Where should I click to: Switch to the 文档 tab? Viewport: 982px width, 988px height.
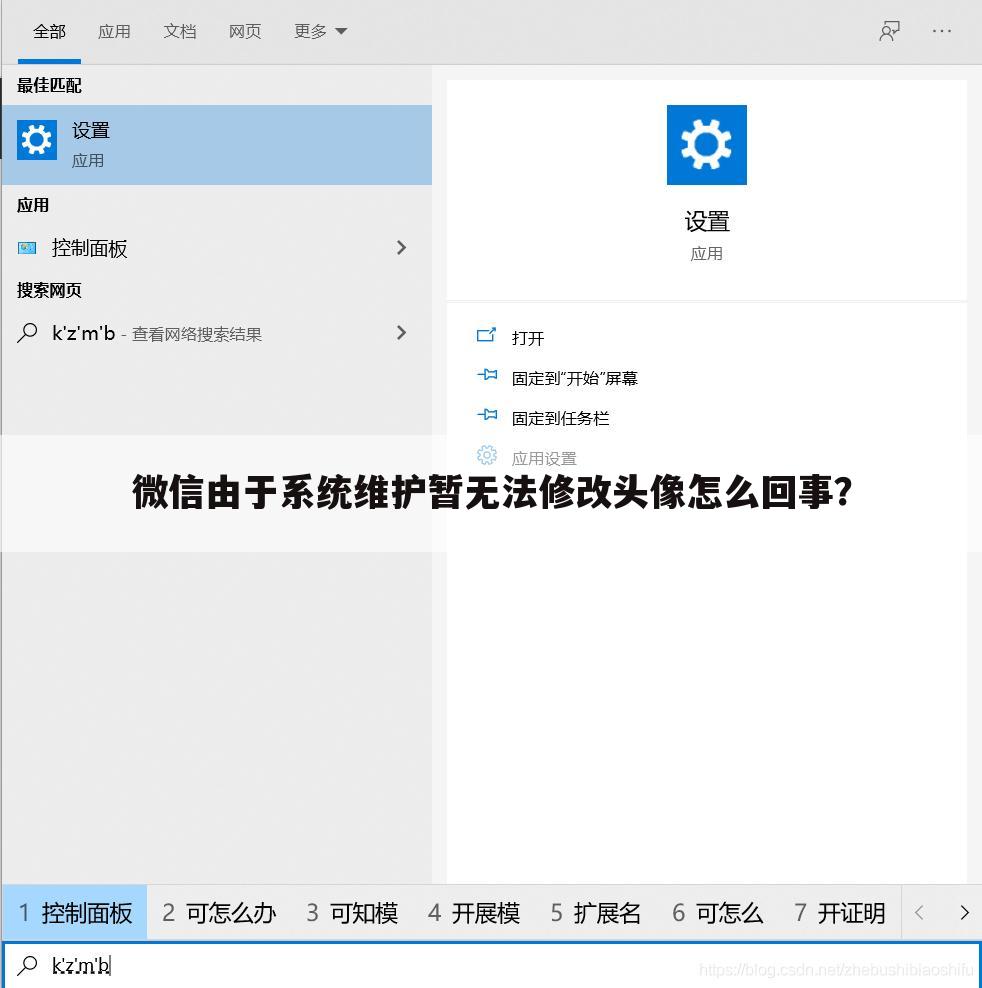[180, 31]
